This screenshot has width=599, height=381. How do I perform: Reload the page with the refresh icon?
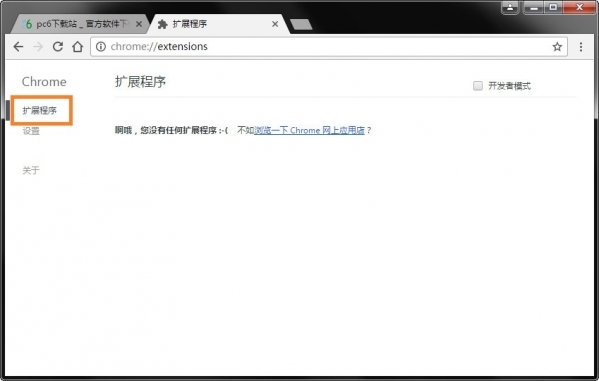pos(58,47)
